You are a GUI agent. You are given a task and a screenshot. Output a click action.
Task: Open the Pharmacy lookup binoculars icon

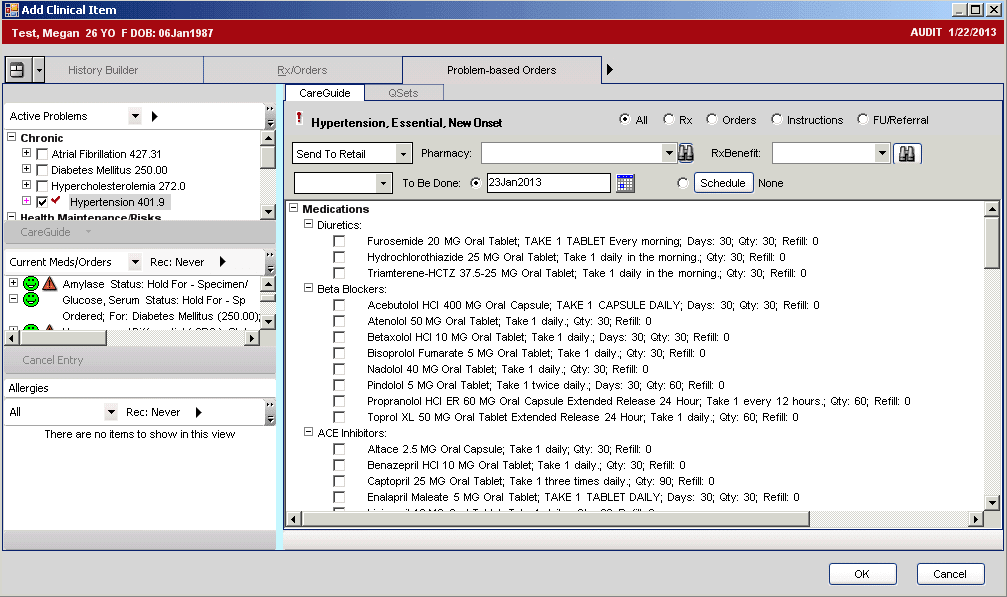click(687, 153)
